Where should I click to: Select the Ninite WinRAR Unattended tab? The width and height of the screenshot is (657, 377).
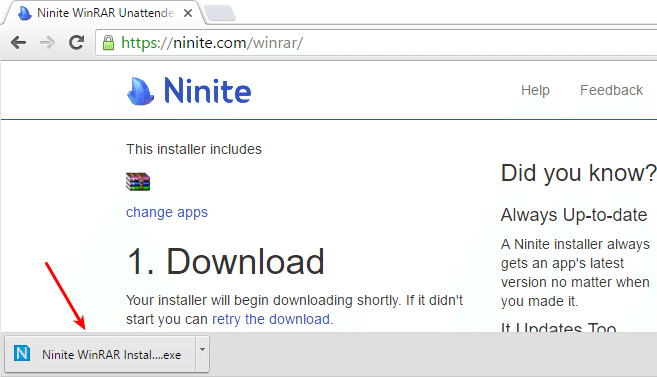click(x=104, y=13)
